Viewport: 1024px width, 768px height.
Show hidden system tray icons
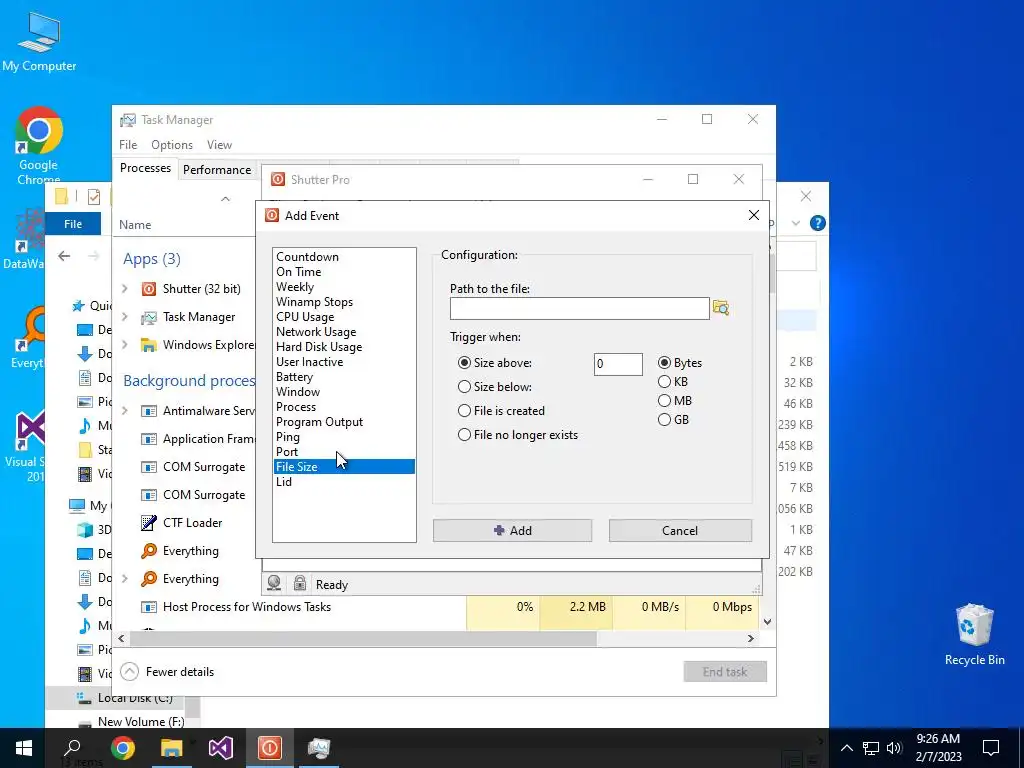pos(846,748)
